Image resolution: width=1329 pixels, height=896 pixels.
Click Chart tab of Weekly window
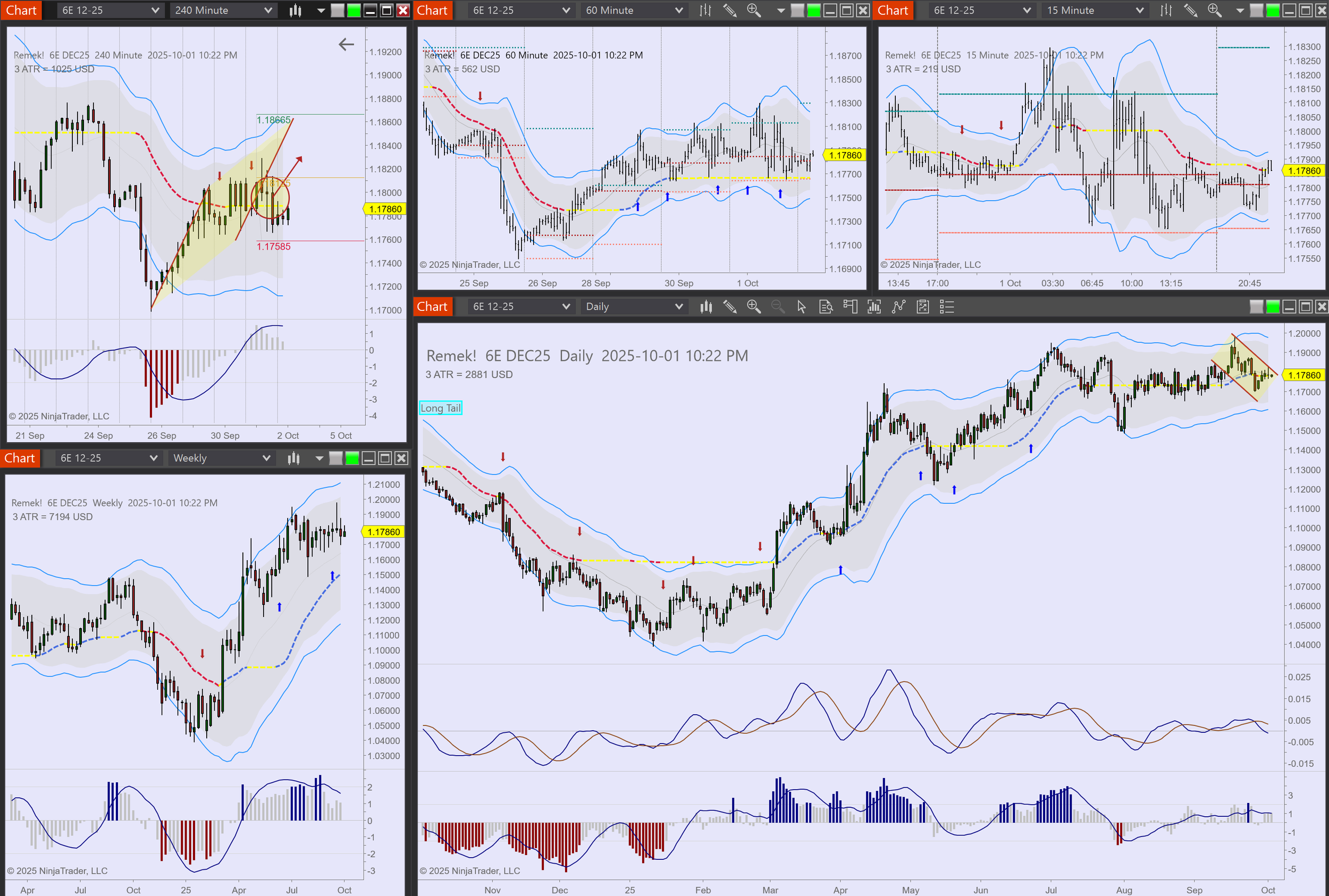coord(20,458)
